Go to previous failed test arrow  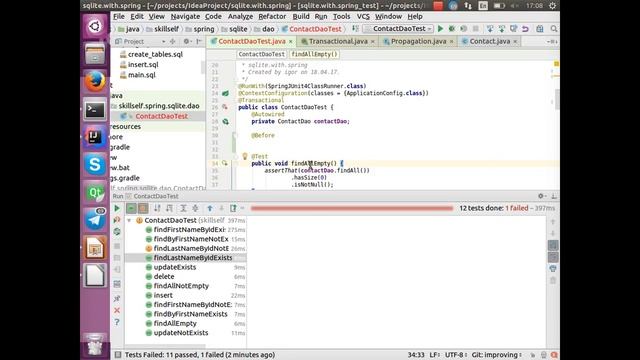(210, 208)
